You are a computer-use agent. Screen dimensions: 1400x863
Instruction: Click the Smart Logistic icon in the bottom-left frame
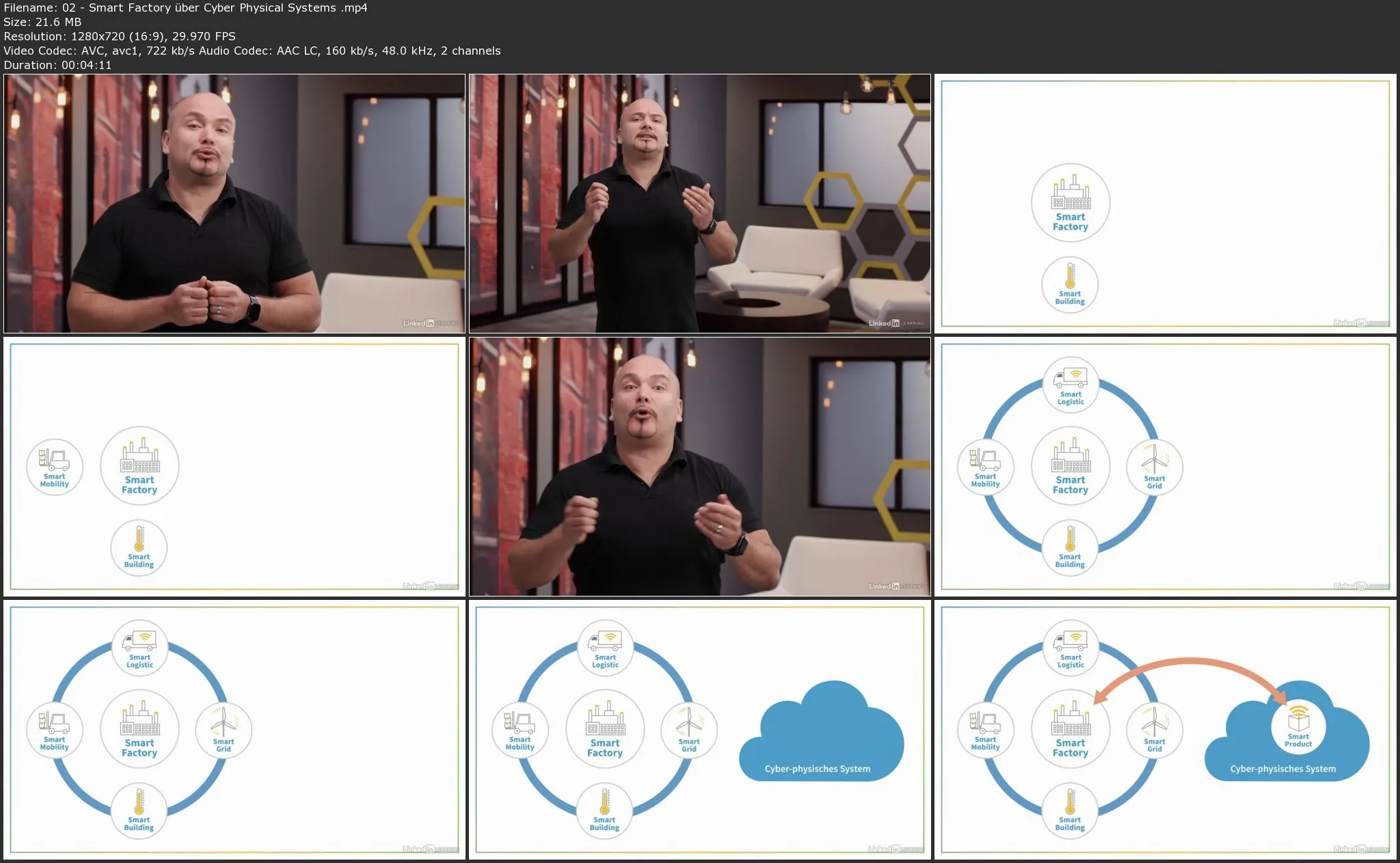[139, 647]
